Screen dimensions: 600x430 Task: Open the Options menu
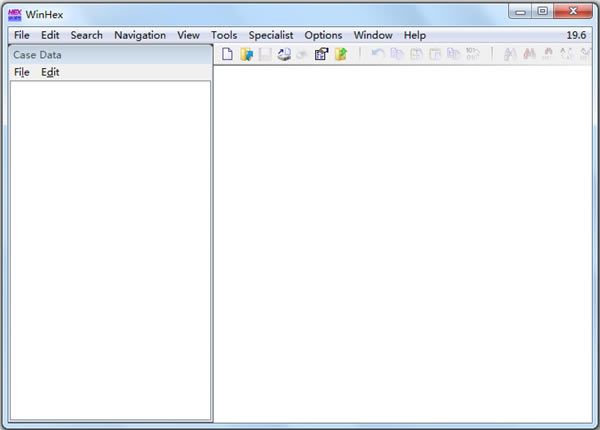click(x=323, y=35)
